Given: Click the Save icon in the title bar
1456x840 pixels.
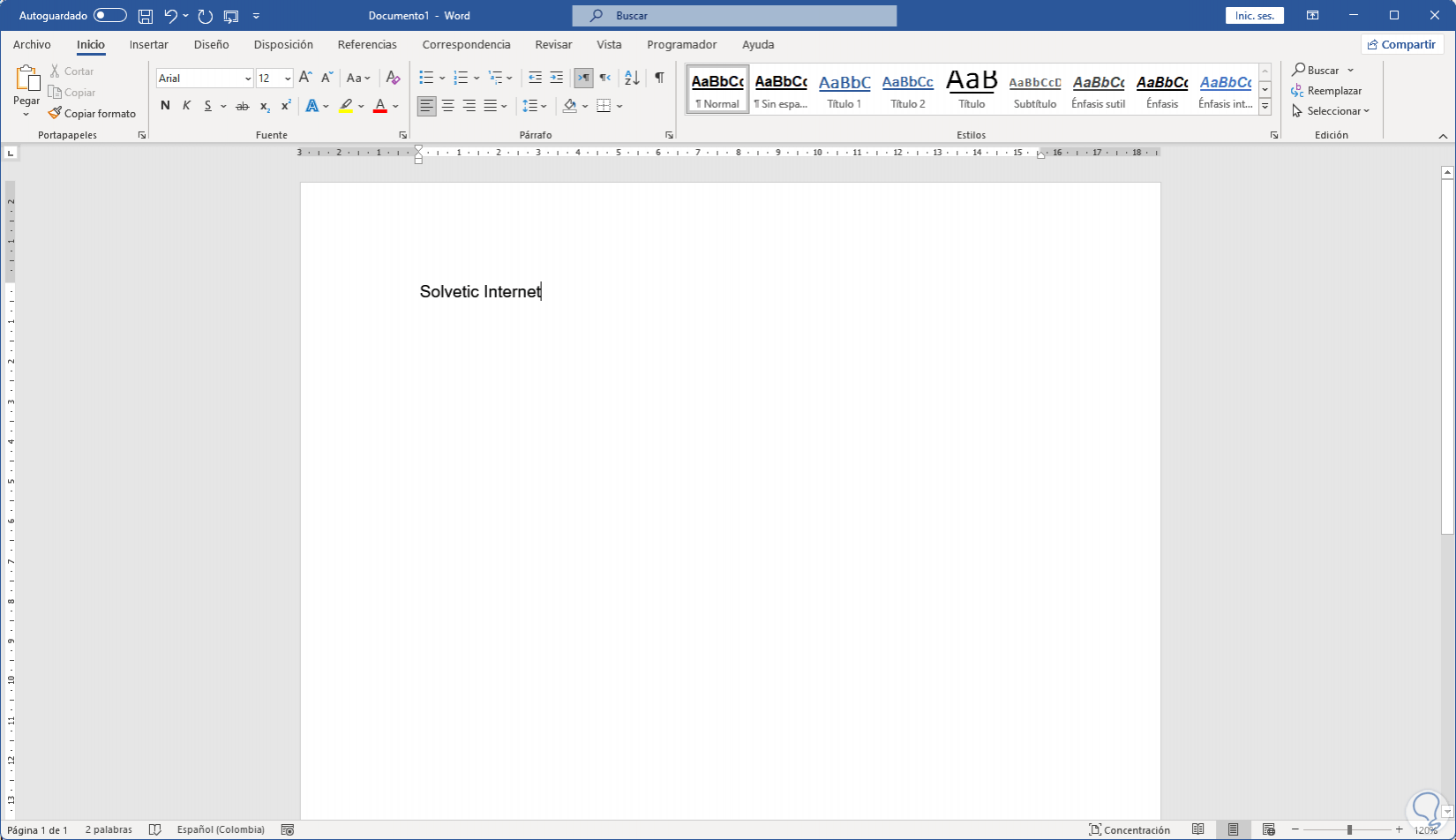Looking at the screenshot, I should tap(146, 16).
